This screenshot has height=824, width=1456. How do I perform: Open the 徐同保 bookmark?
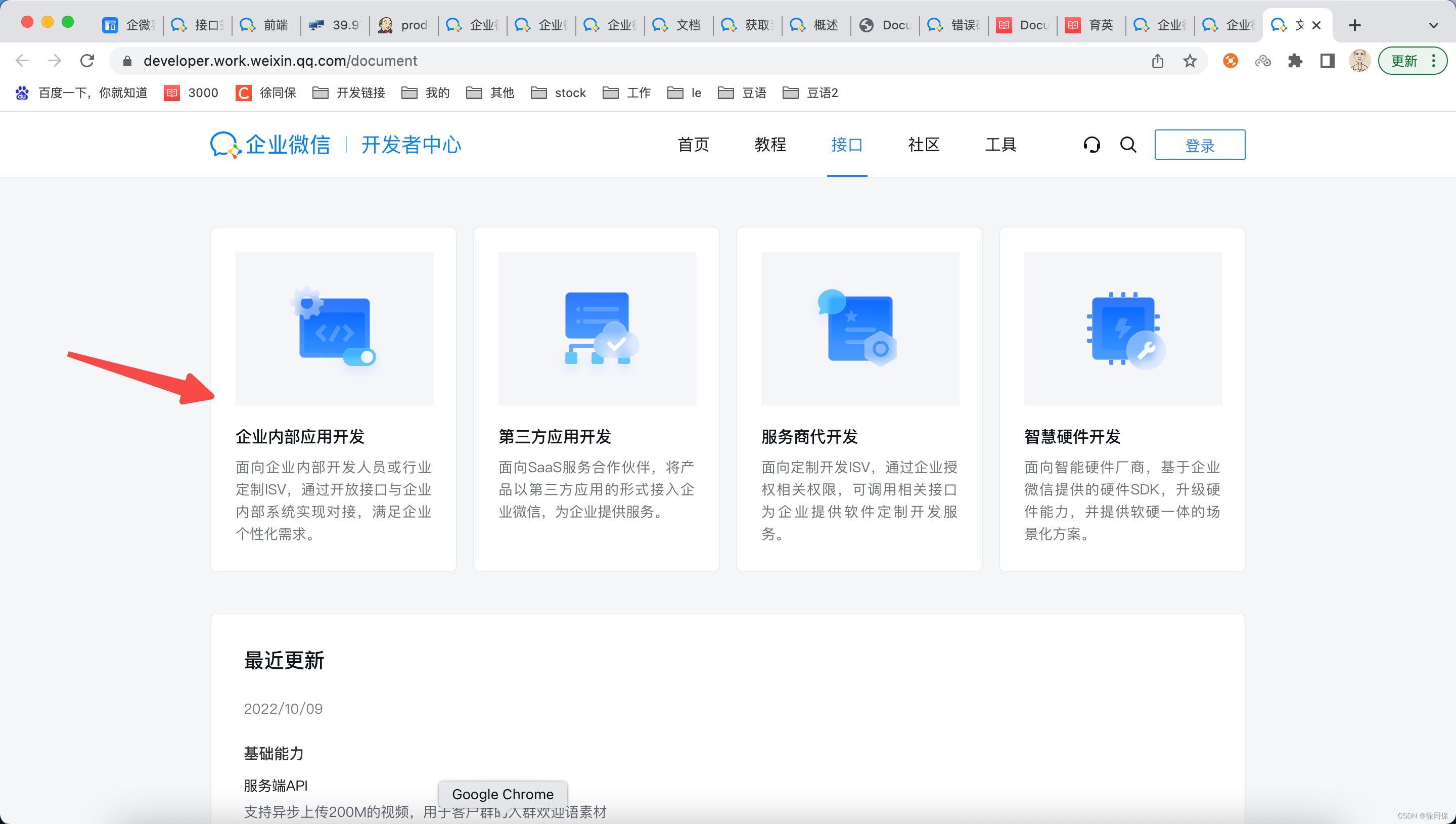click(266, 93)
